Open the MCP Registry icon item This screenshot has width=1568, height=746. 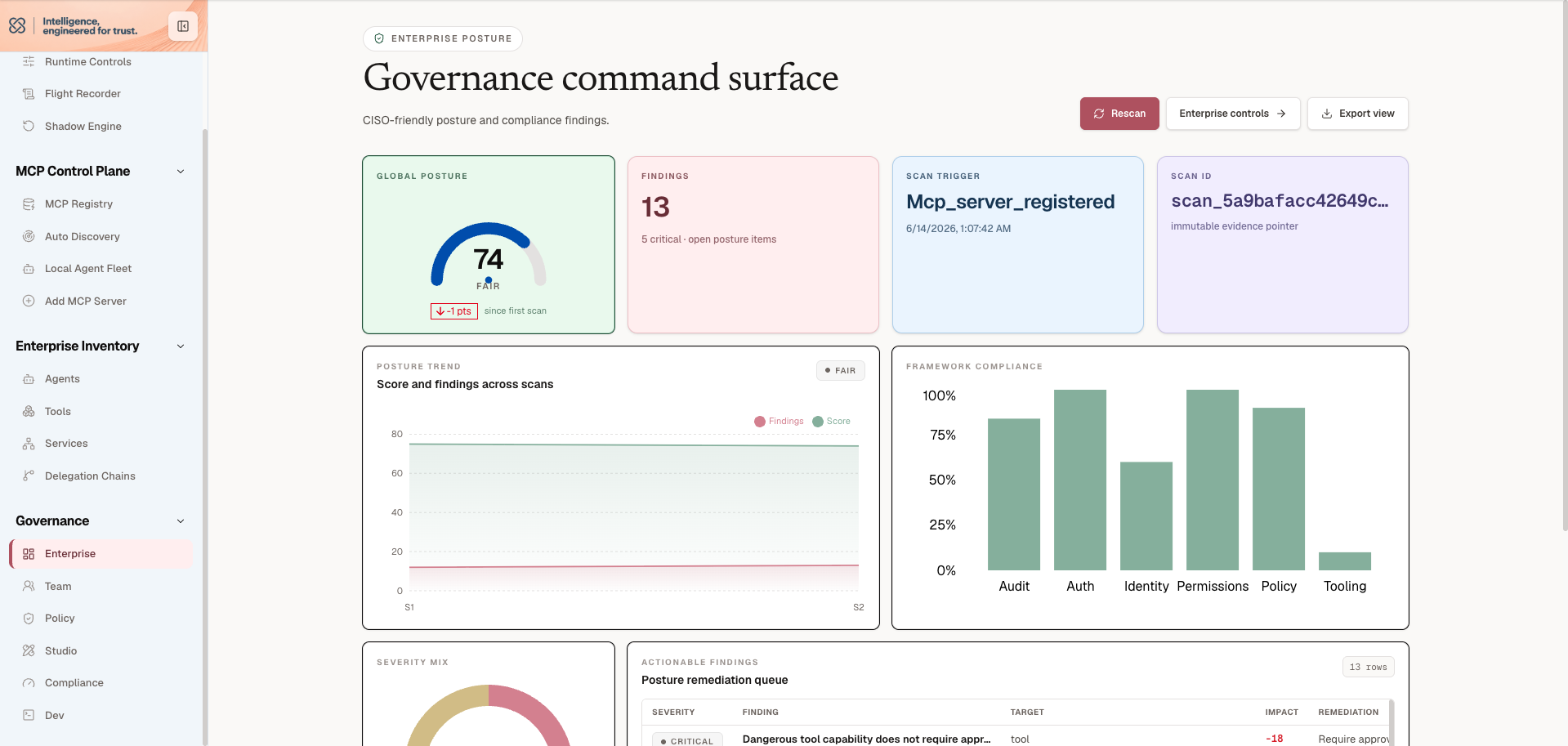point(29,204)
